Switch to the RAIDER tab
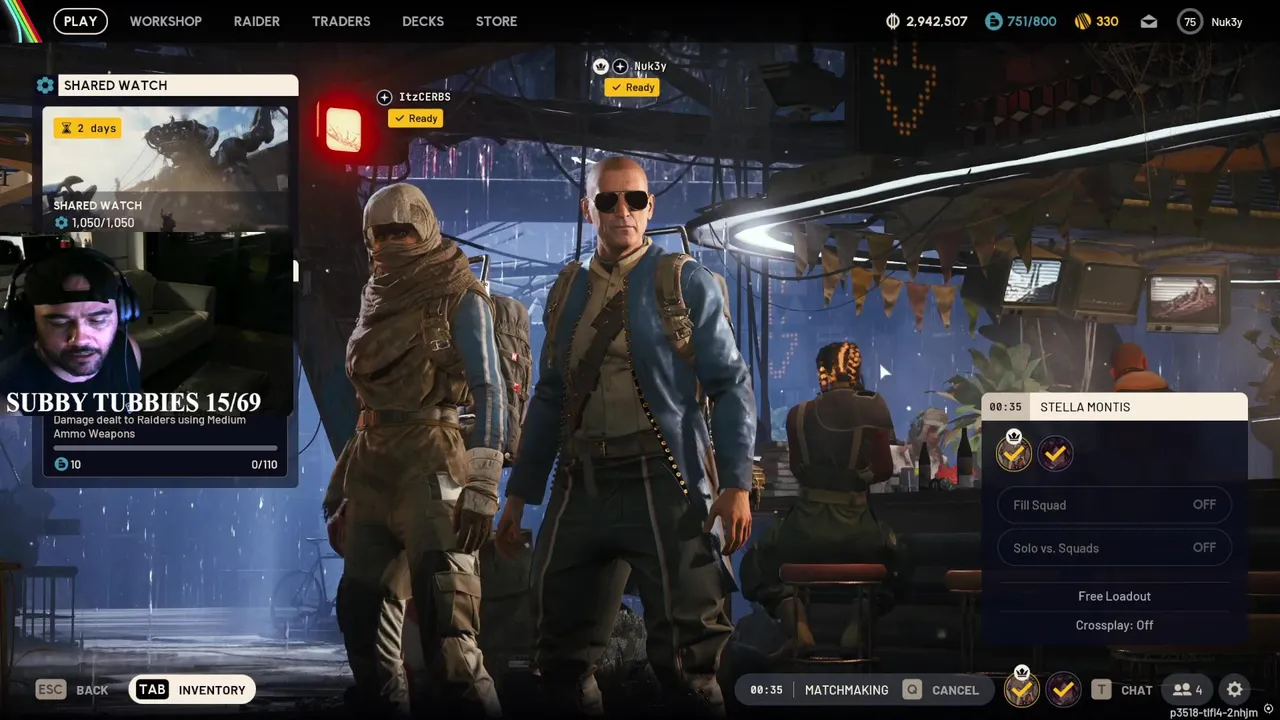The image size is (1280, 720). point(256,21)
